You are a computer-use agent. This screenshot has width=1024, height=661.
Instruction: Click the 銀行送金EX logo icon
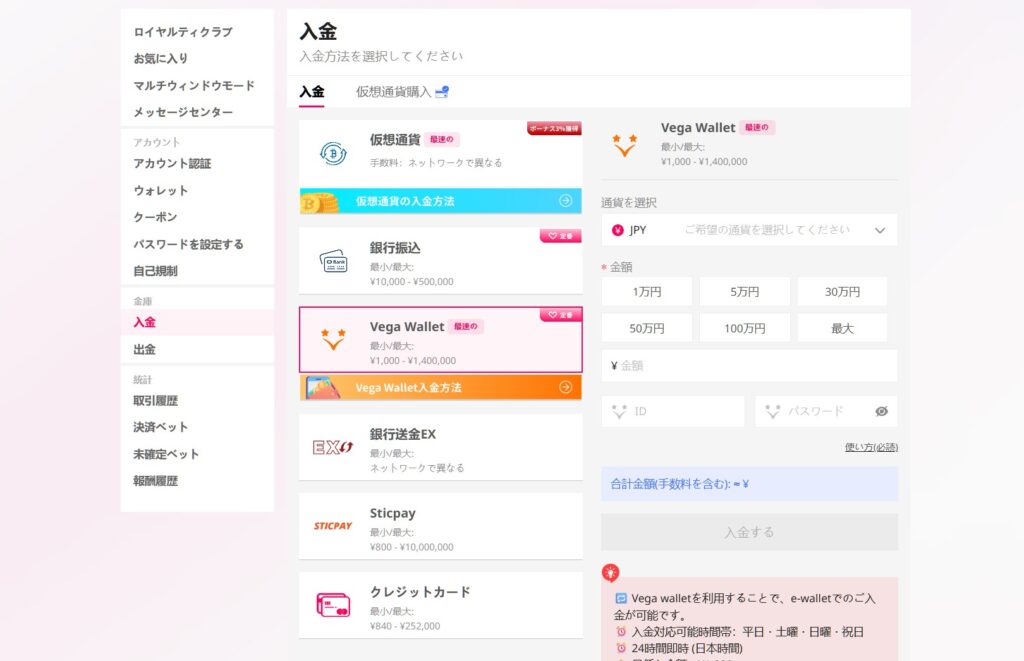(333, 447)
